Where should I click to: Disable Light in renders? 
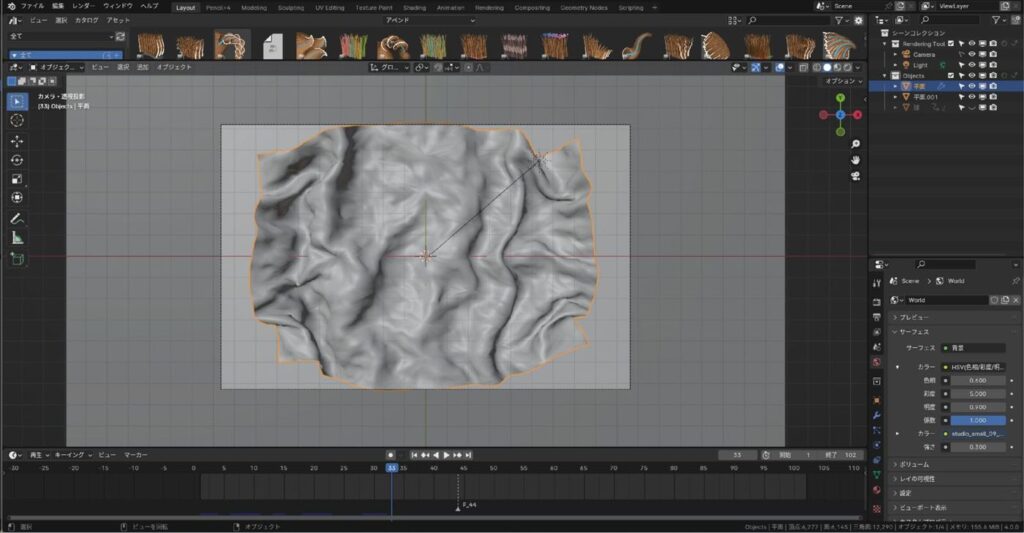[x=993, y=65]
